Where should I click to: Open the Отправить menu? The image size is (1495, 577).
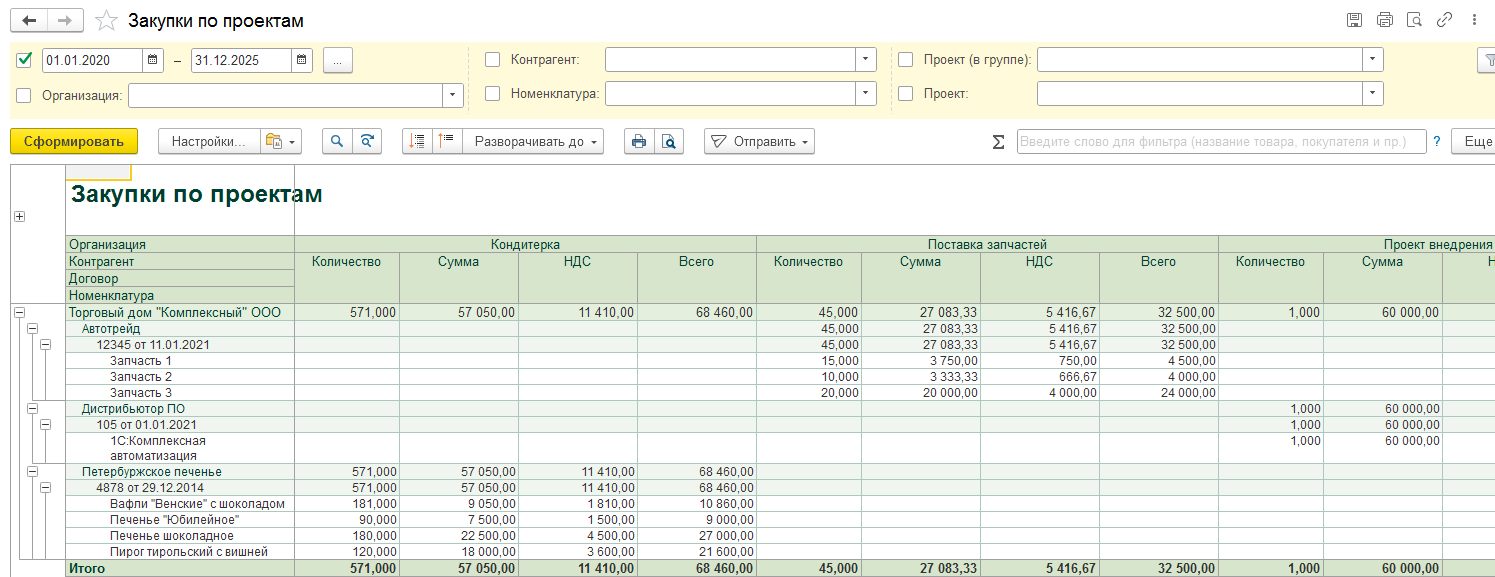[759, 142]
